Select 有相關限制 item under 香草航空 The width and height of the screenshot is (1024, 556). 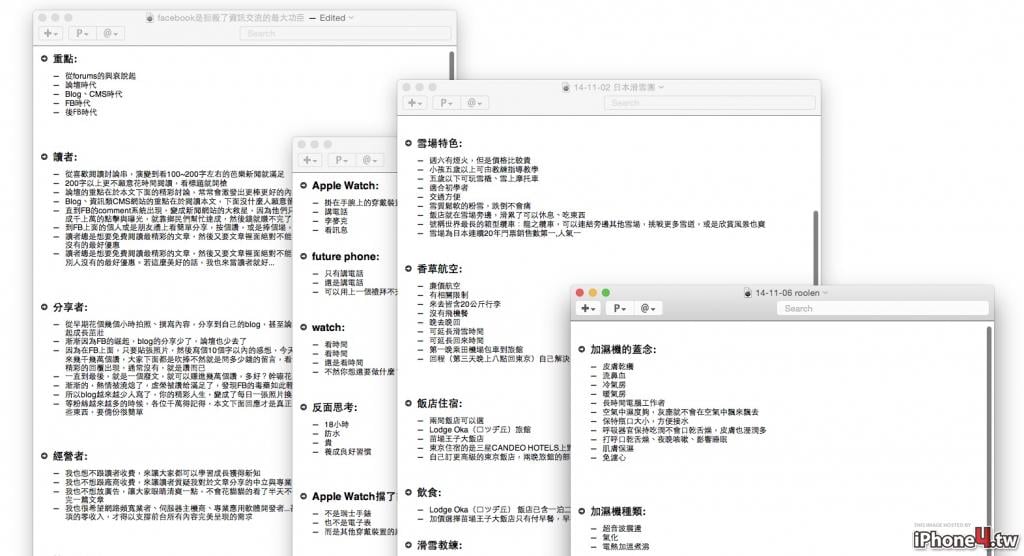449,295
